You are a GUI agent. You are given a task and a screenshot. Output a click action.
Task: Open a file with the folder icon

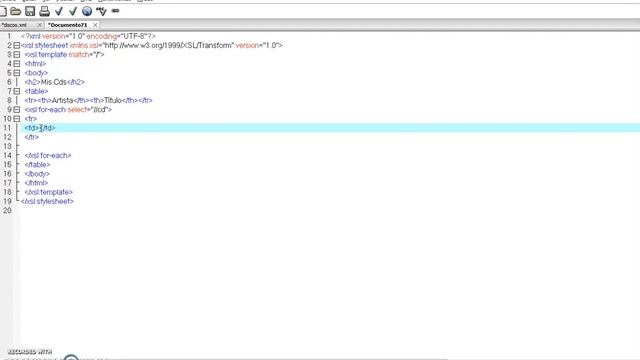click(16, 11)
